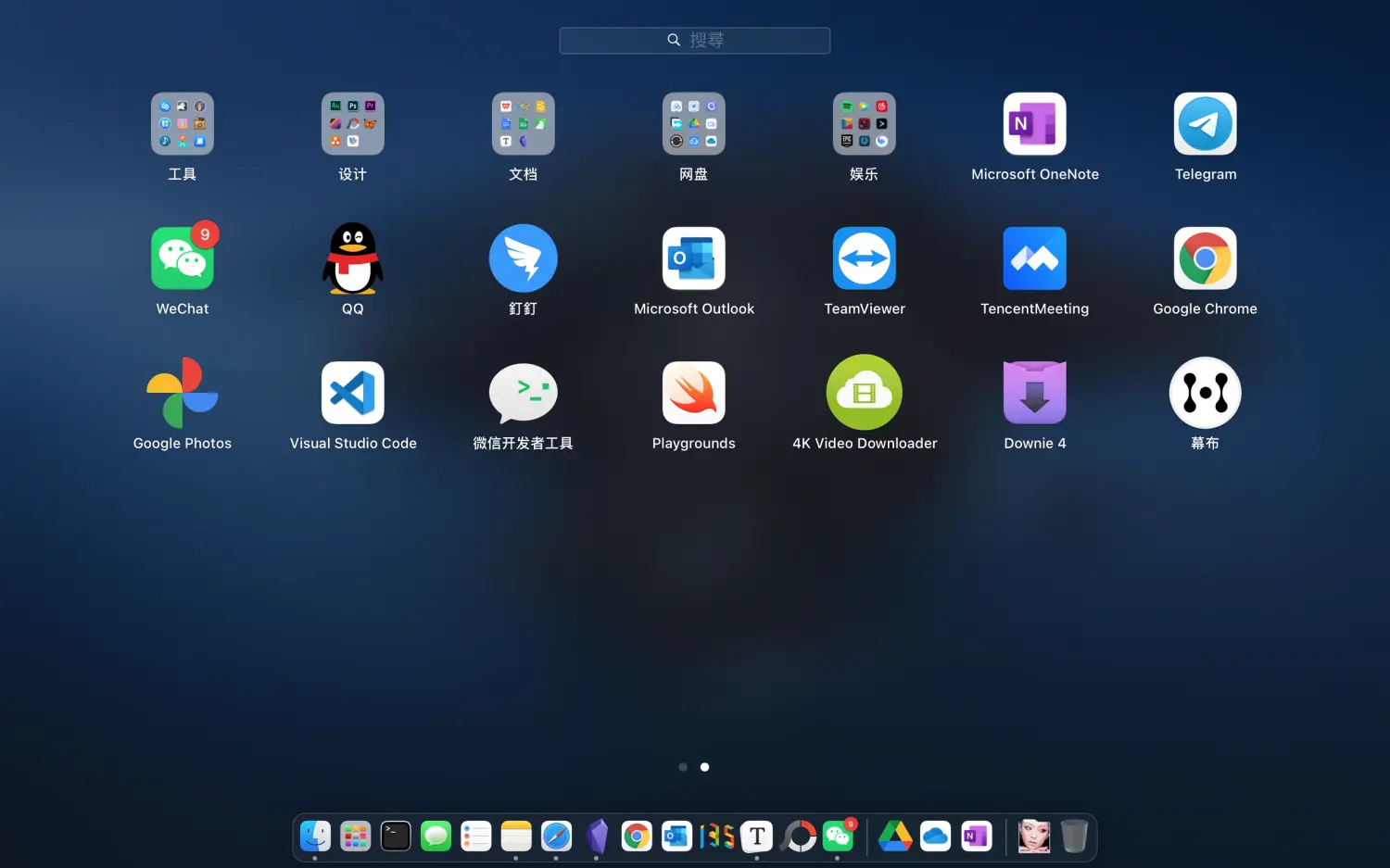Select the second Launchpad page dot
Screen dimensions: 1390x868
pos(705,767)
